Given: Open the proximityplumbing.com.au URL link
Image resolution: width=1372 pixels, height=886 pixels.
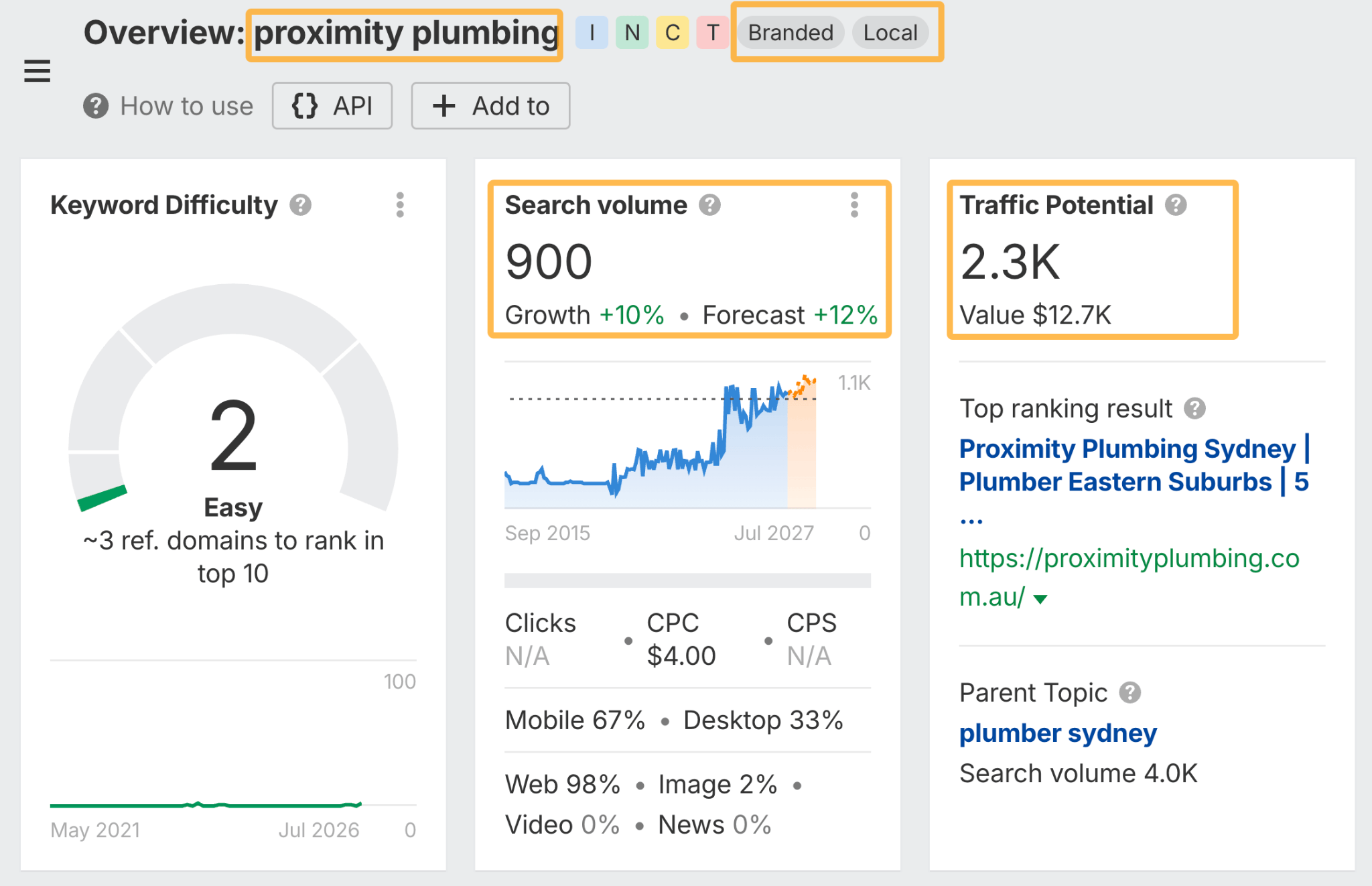Looking at the screenshot, I should click(1129, 577).
